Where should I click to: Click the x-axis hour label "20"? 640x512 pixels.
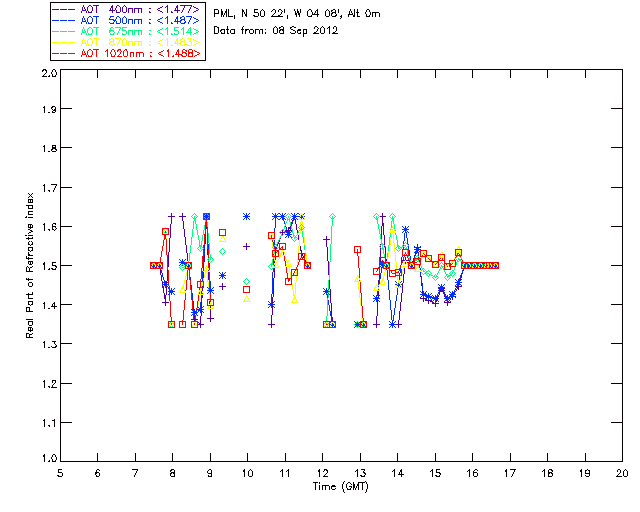click(622, 473)
